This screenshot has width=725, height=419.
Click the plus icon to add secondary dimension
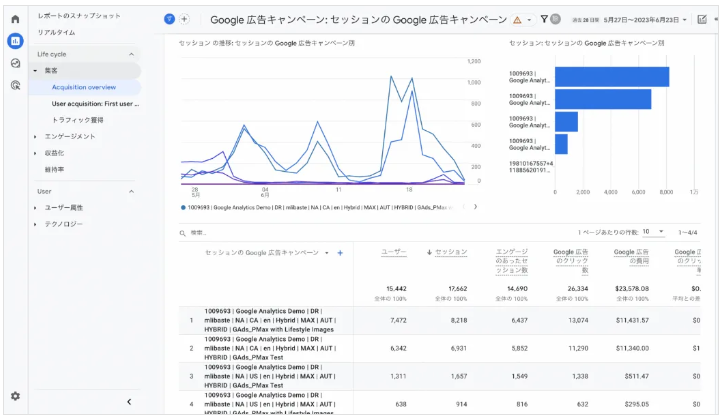click(x=340, y=253)
